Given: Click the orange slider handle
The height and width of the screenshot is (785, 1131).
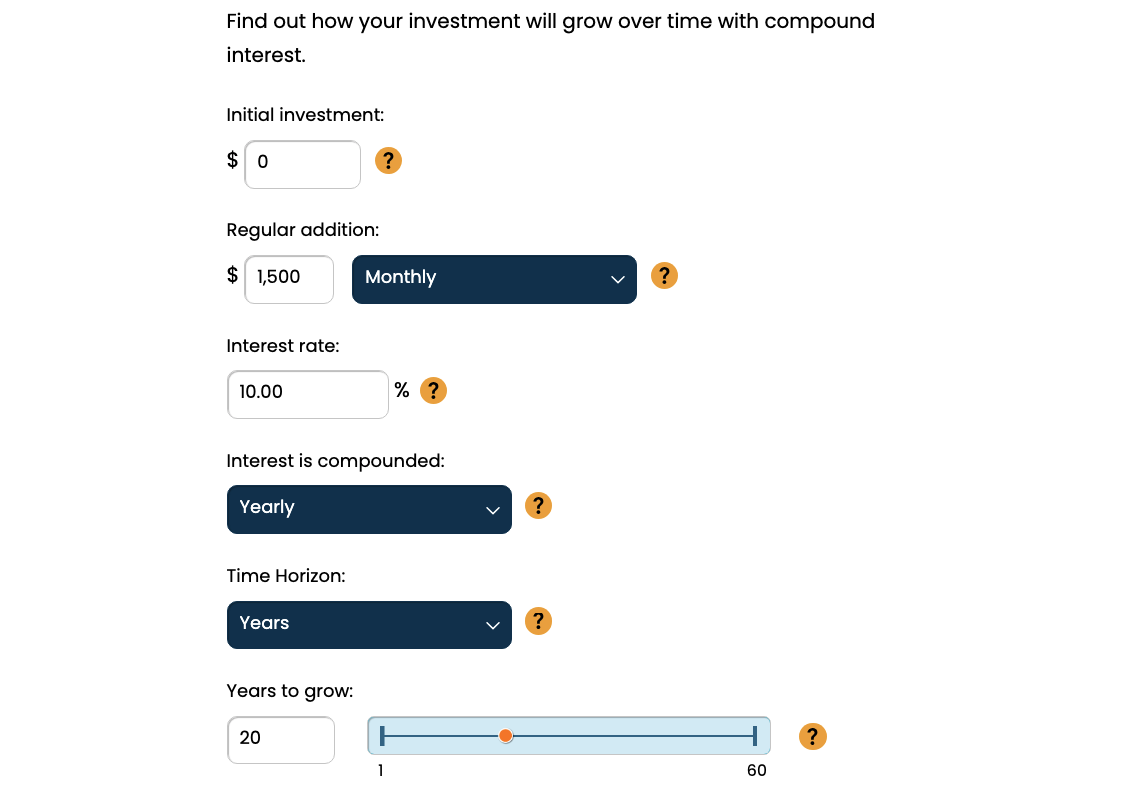Looking at the screenshot, I should coord(506,736).
